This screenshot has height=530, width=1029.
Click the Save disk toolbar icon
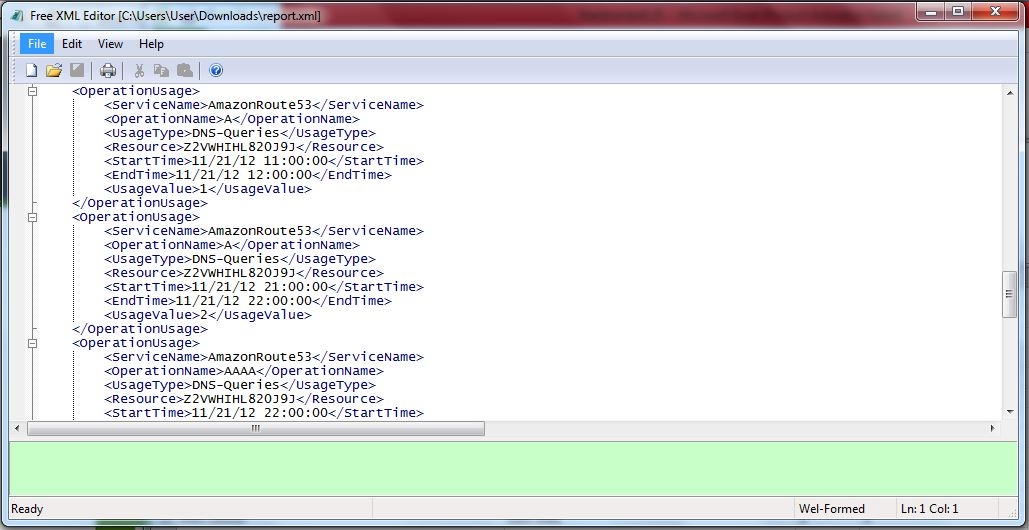[77, 70]
